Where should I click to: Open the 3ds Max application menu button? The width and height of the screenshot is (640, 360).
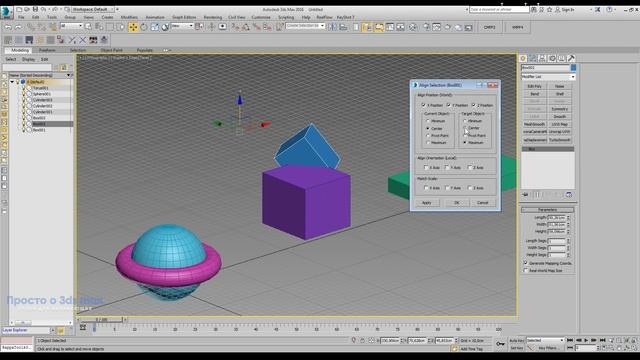pos(7,12)
